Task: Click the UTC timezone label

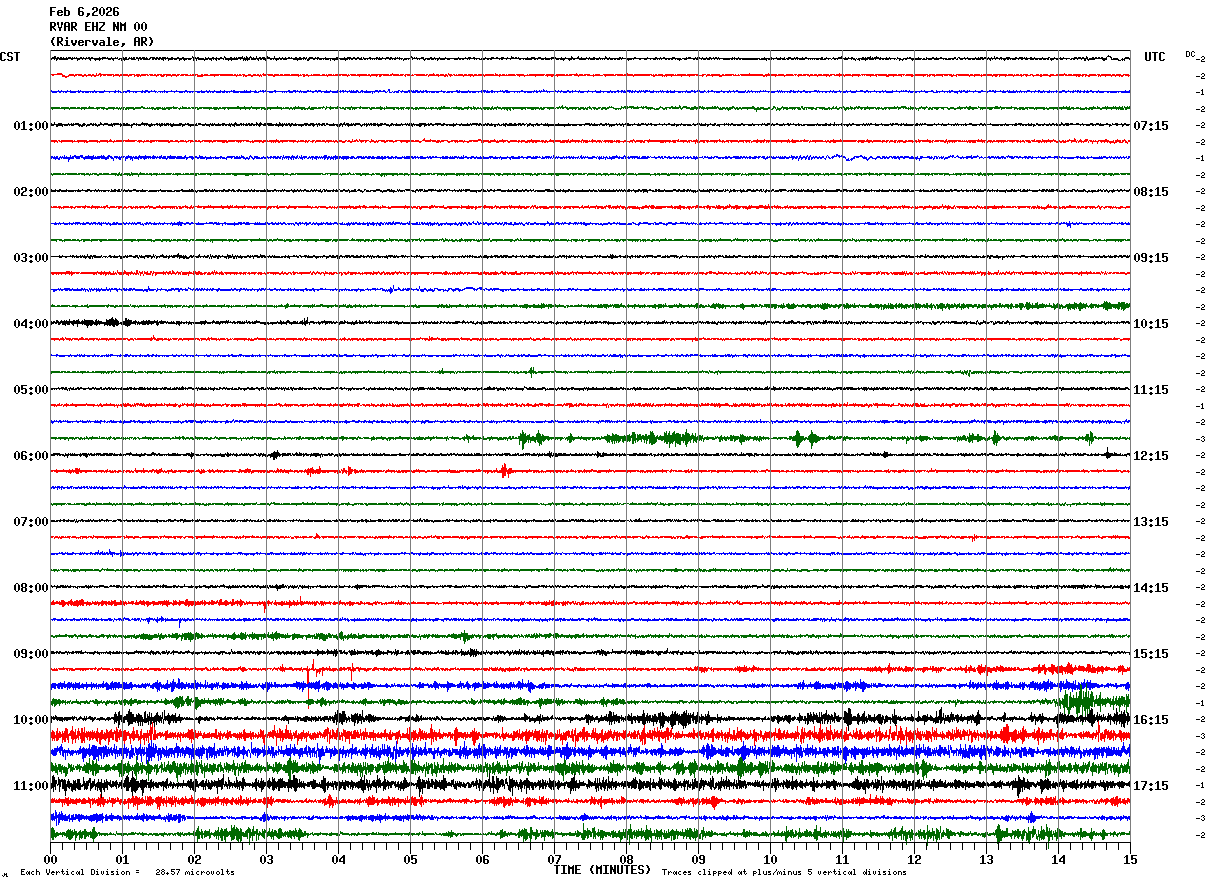Action: pyautogui.click(x=1155, y=57)
